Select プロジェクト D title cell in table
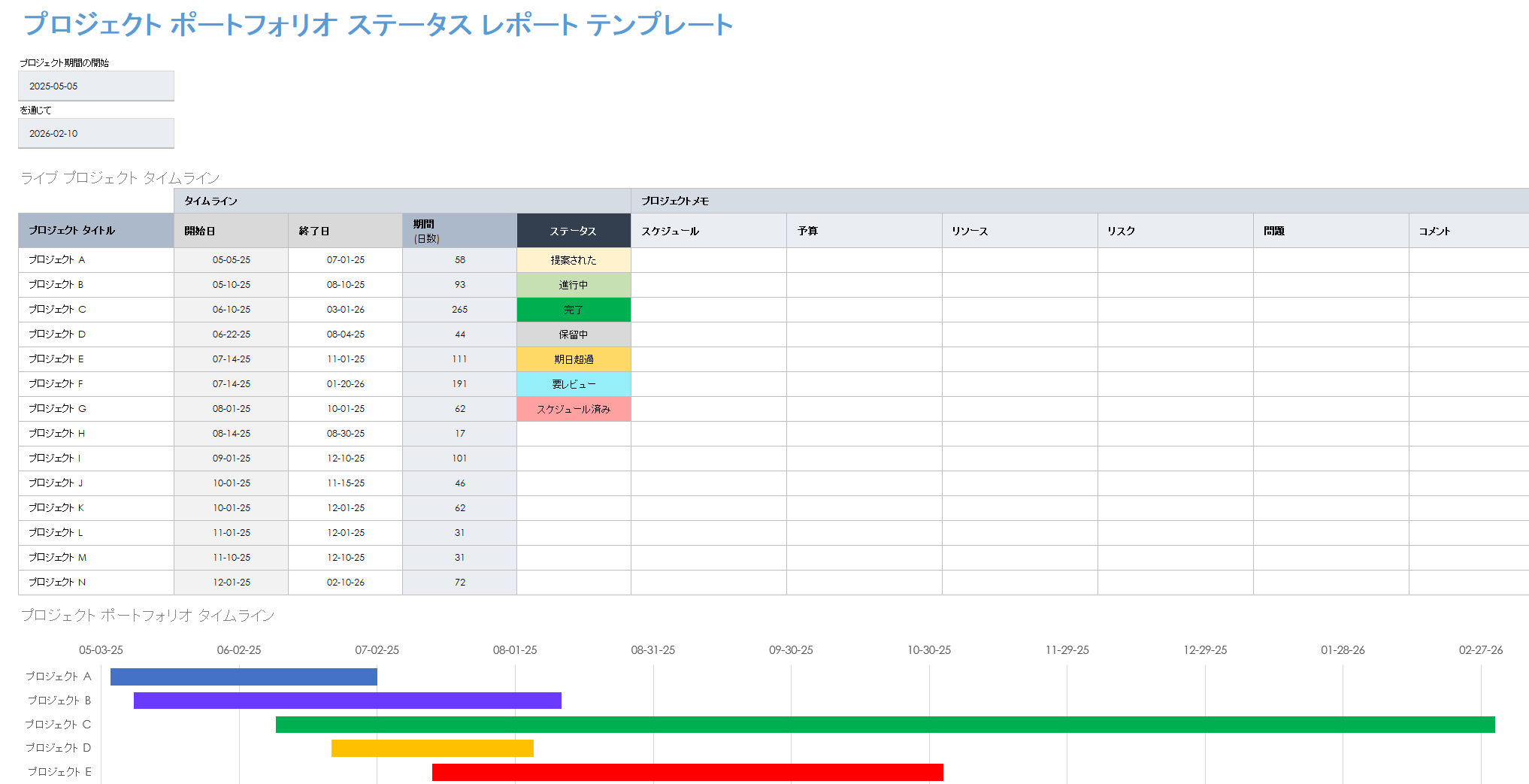The height and width of the screenshot is (784, 1529). 96,334
